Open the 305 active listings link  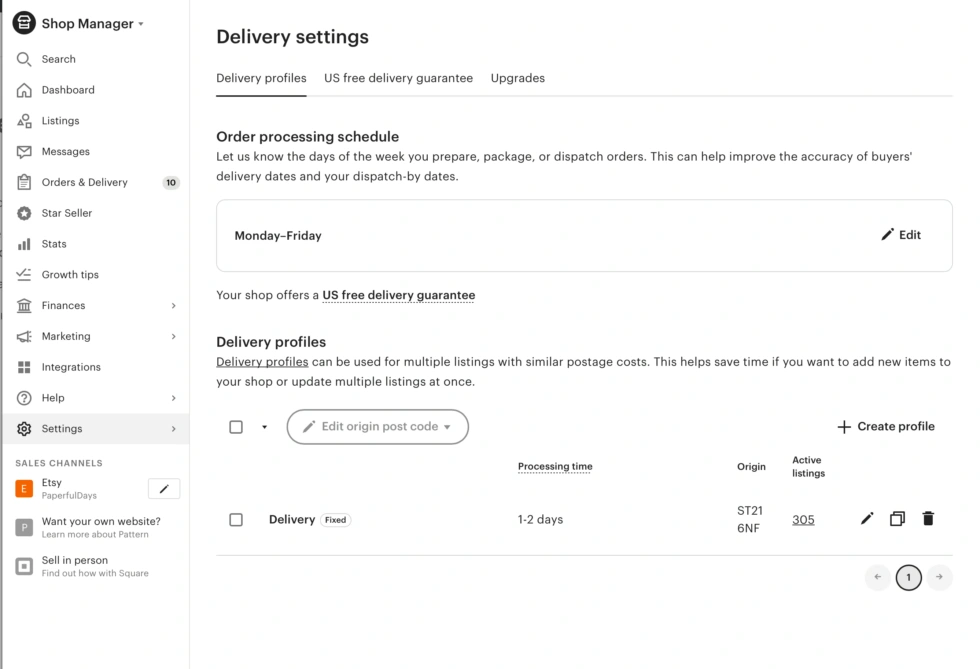click(803, 518)
